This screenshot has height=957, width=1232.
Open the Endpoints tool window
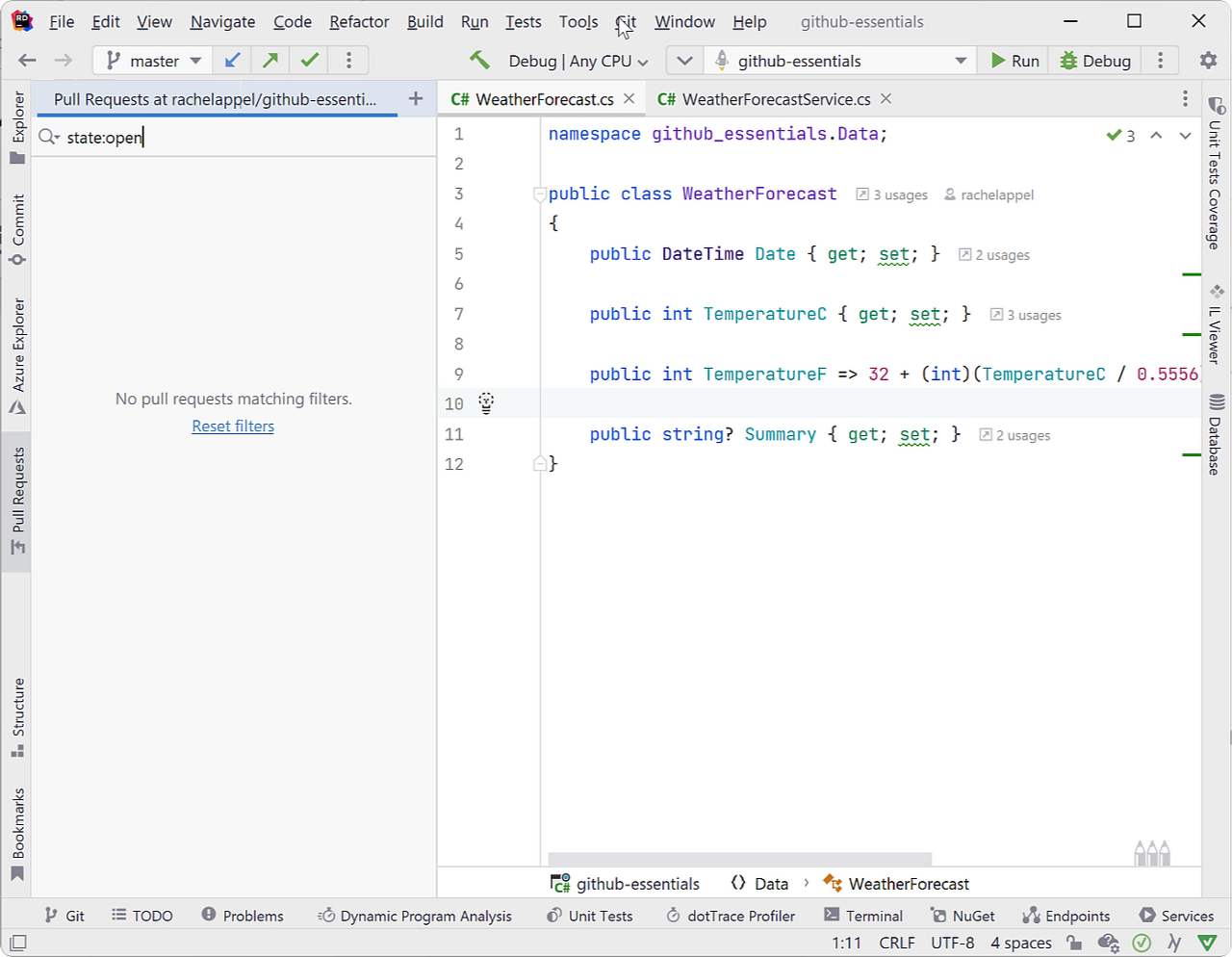click(1066, 916)
